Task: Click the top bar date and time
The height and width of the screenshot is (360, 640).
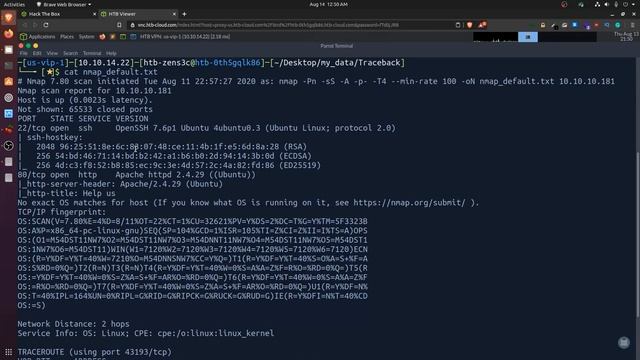Action: pyautogui.click(x=329, y=4)
